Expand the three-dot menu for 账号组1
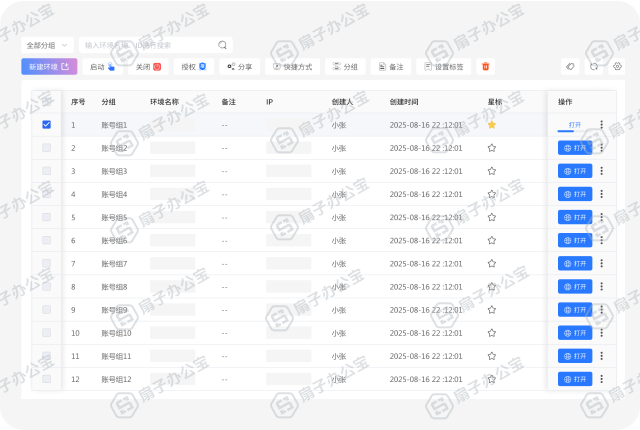640x430 pixels. (x=601, y=125)
